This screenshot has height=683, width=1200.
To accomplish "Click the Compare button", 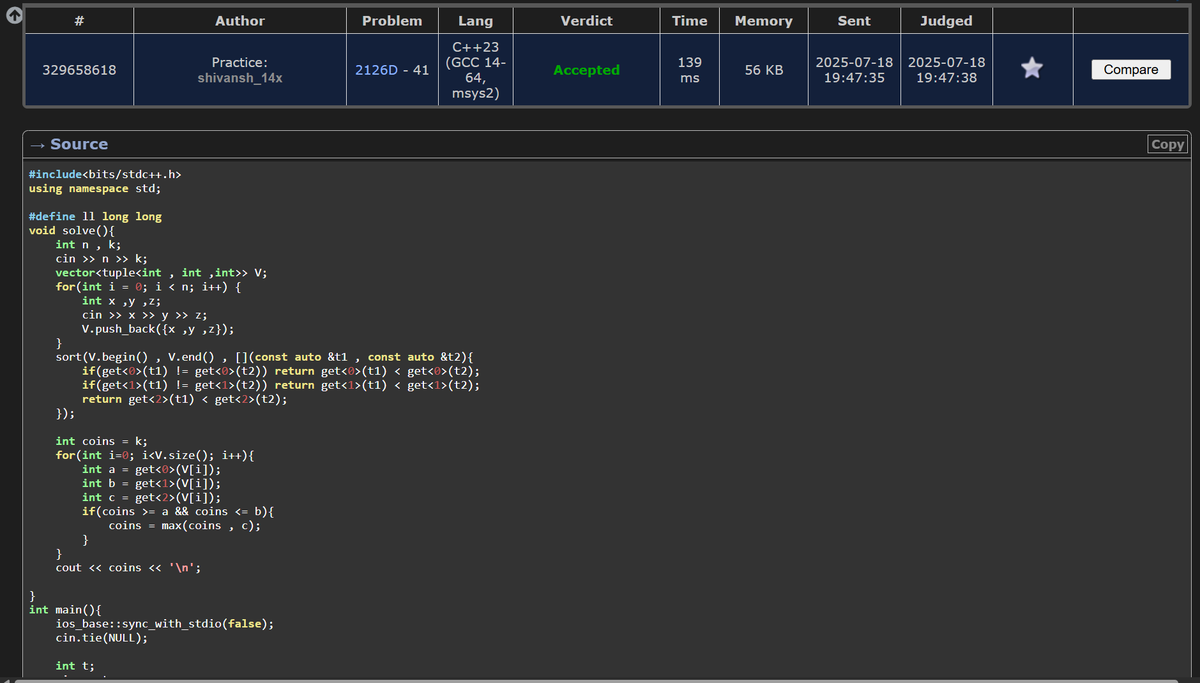I will click(x=1131, y=69).
